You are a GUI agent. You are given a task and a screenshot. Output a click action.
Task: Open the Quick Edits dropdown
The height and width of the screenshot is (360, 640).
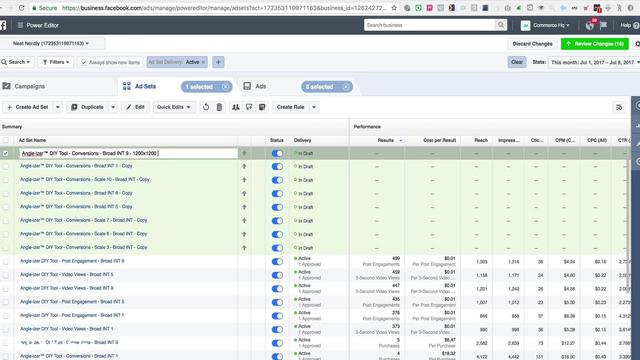tap(174, 107)
